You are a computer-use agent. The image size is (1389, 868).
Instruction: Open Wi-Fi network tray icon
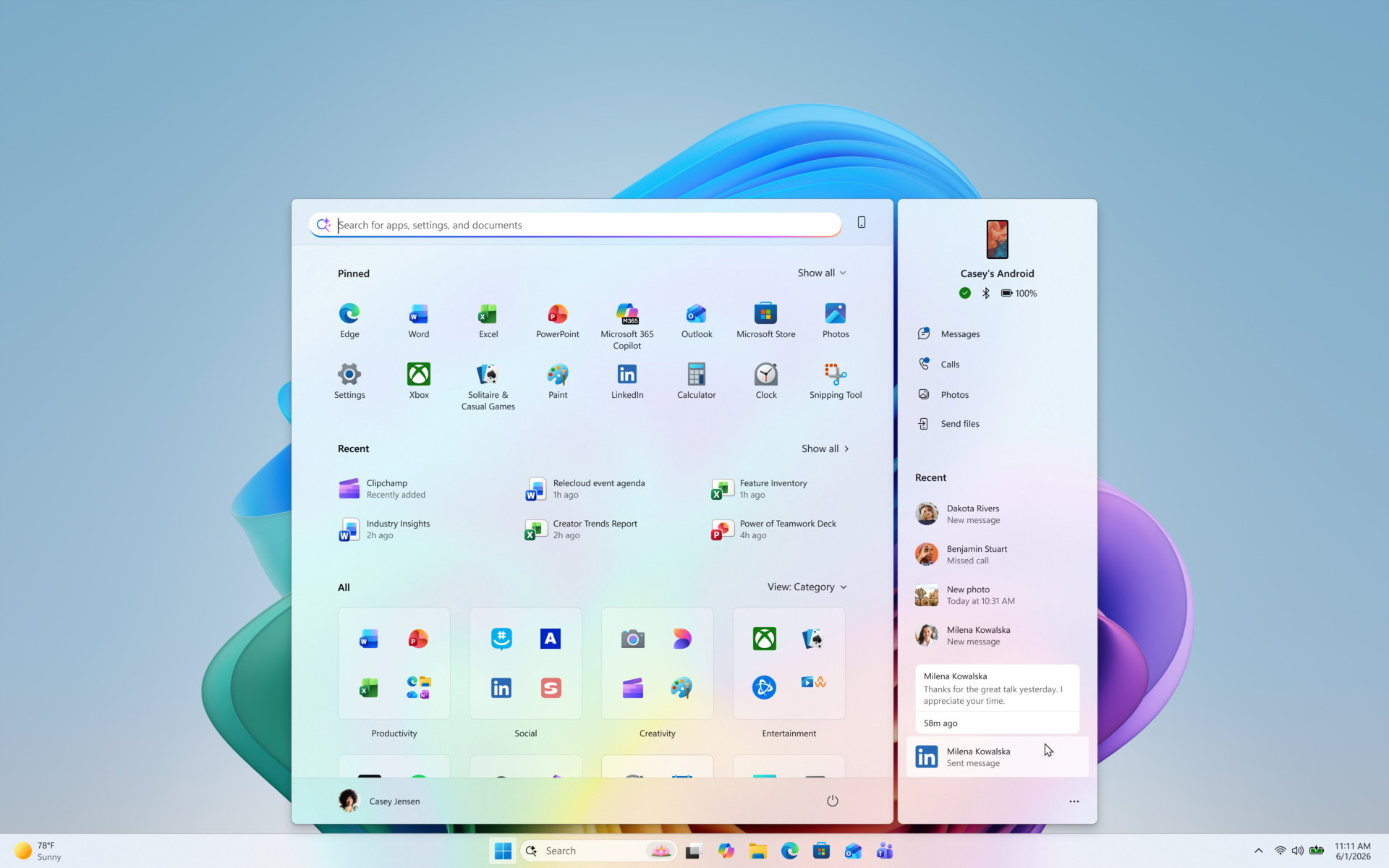coord(1280,851)
